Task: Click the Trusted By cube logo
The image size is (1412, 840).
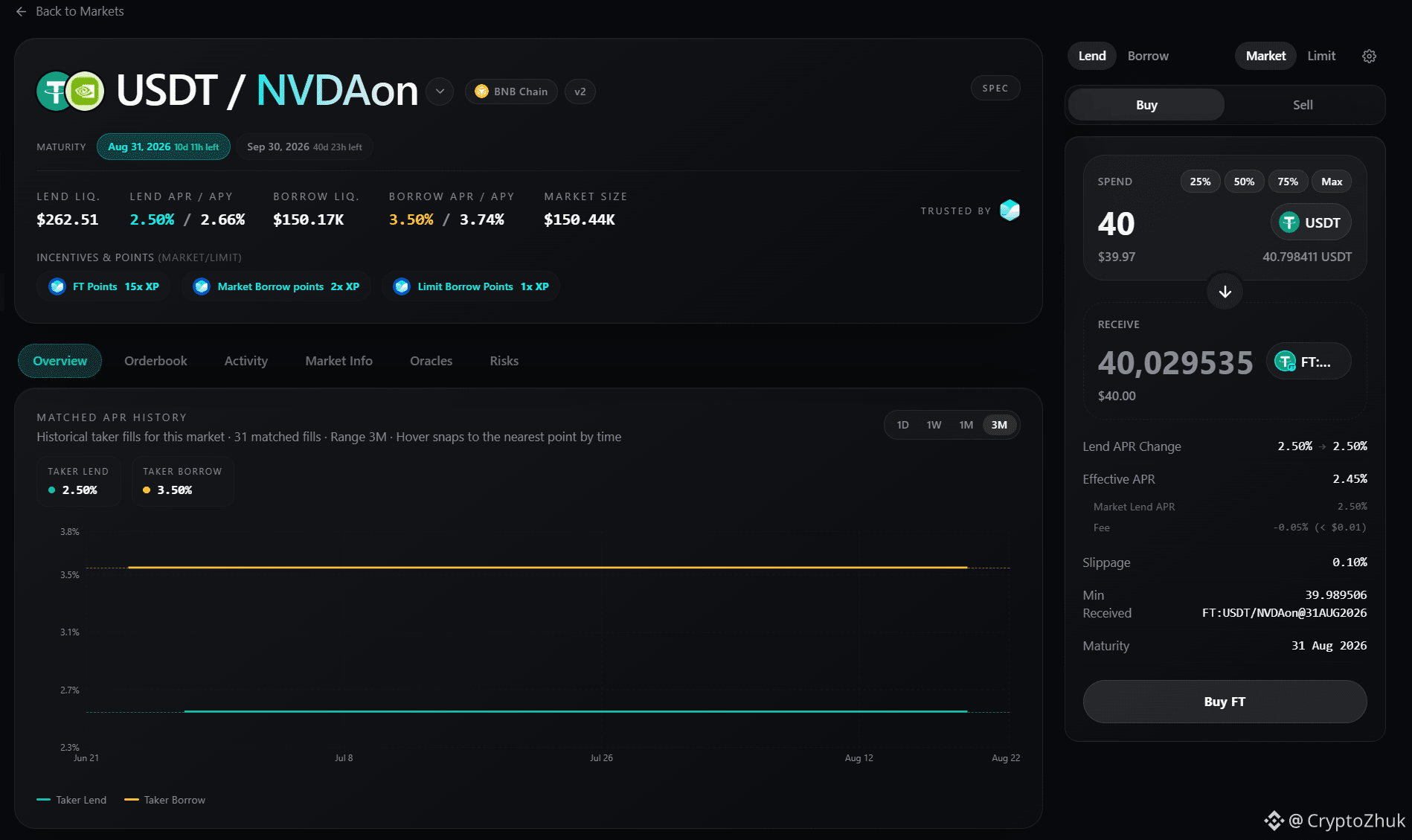Action: click(1010, 211)
